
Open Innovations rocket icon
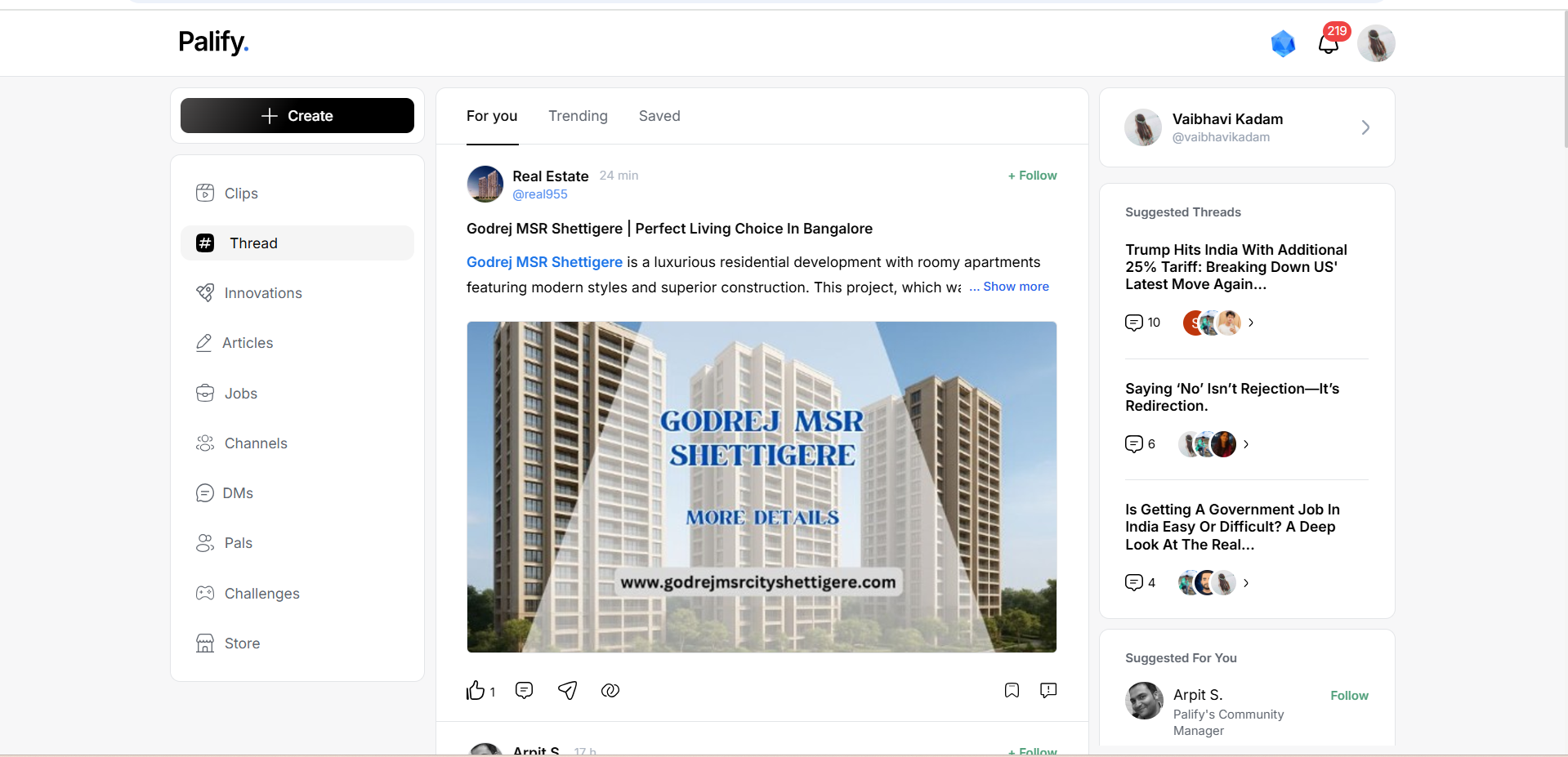pyautogui.click(x=205, y=292)
